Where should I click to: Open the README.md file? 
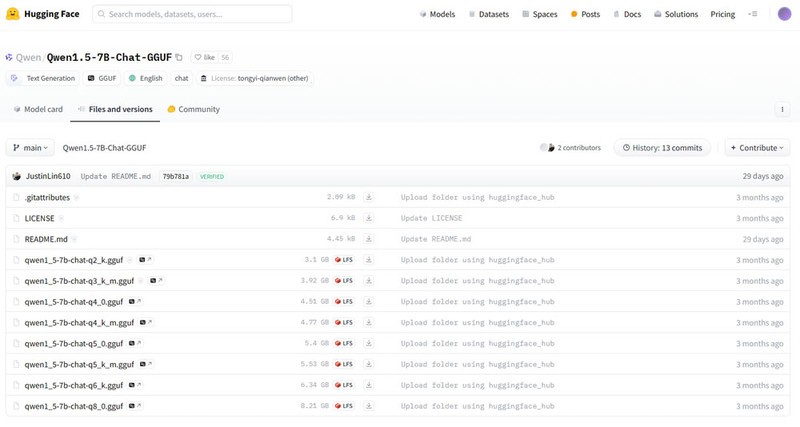pyautogui.click(x=46, y=239)
